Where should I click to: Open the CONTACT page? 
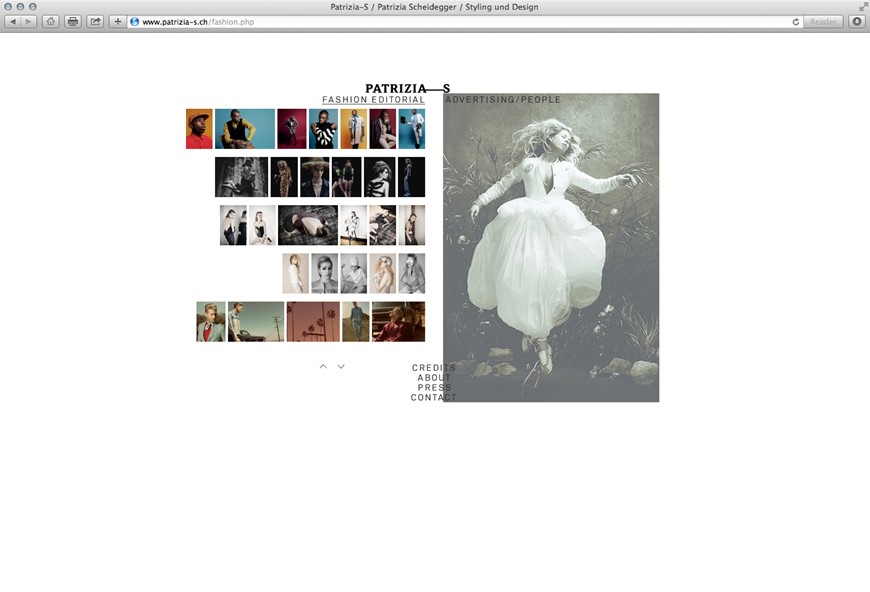[x=433, y=398]
